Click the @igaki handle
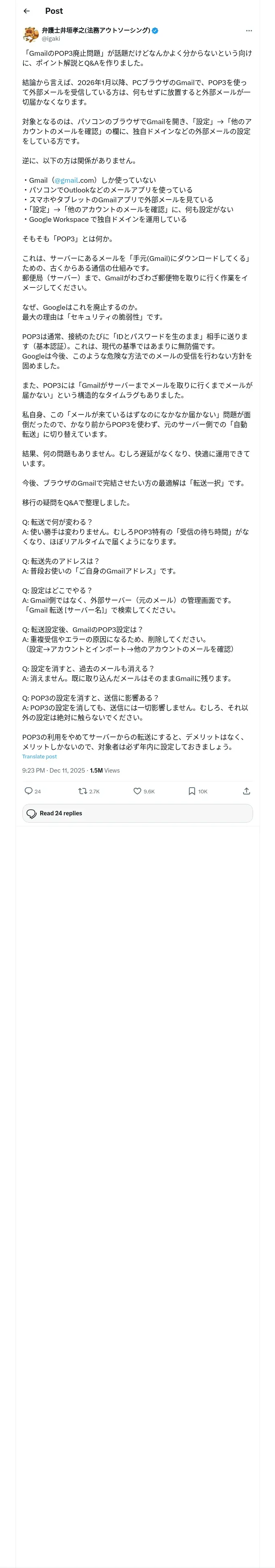 51,38
